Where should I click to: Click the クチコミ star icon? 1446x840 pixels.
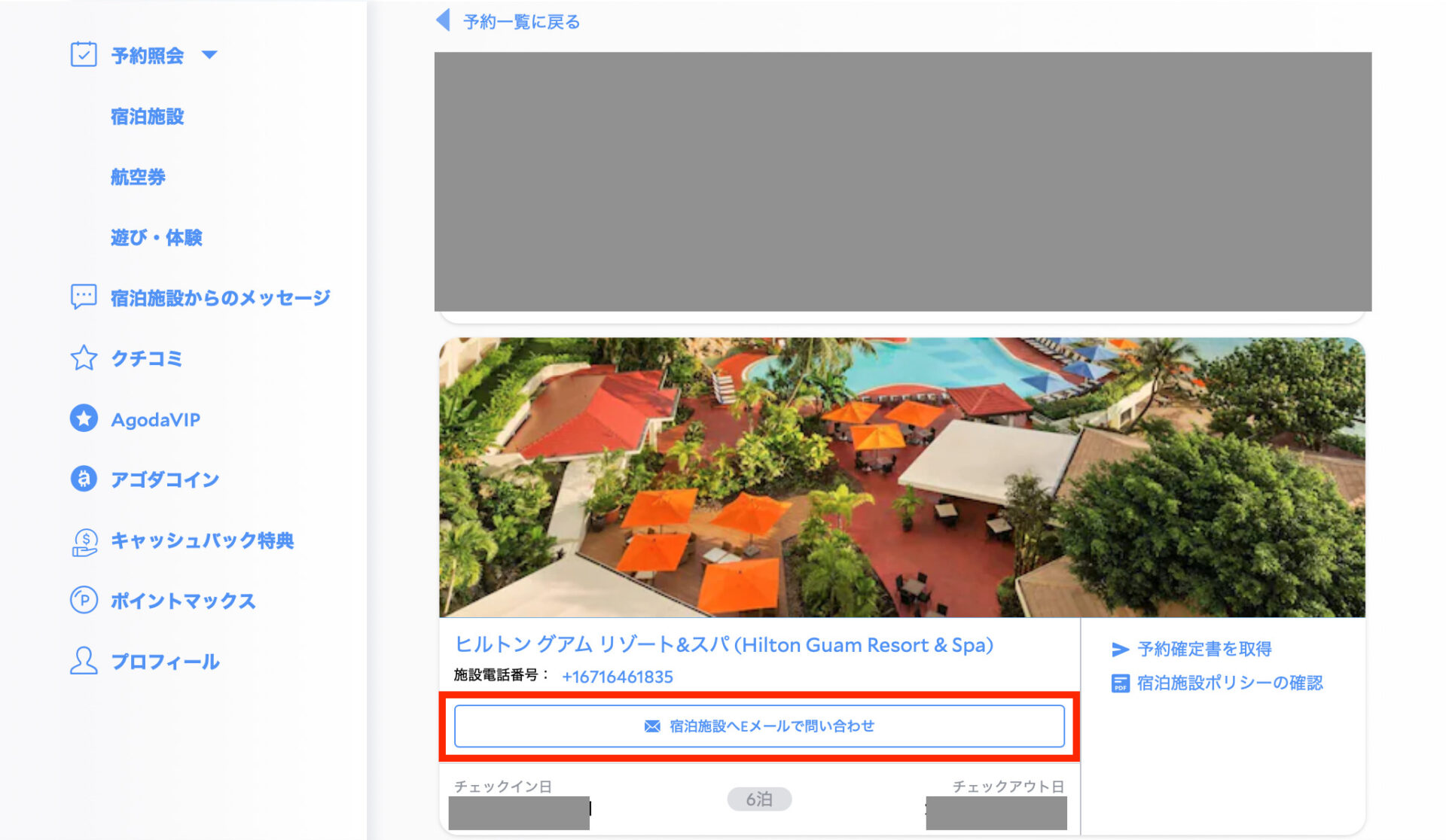point(84,358)
